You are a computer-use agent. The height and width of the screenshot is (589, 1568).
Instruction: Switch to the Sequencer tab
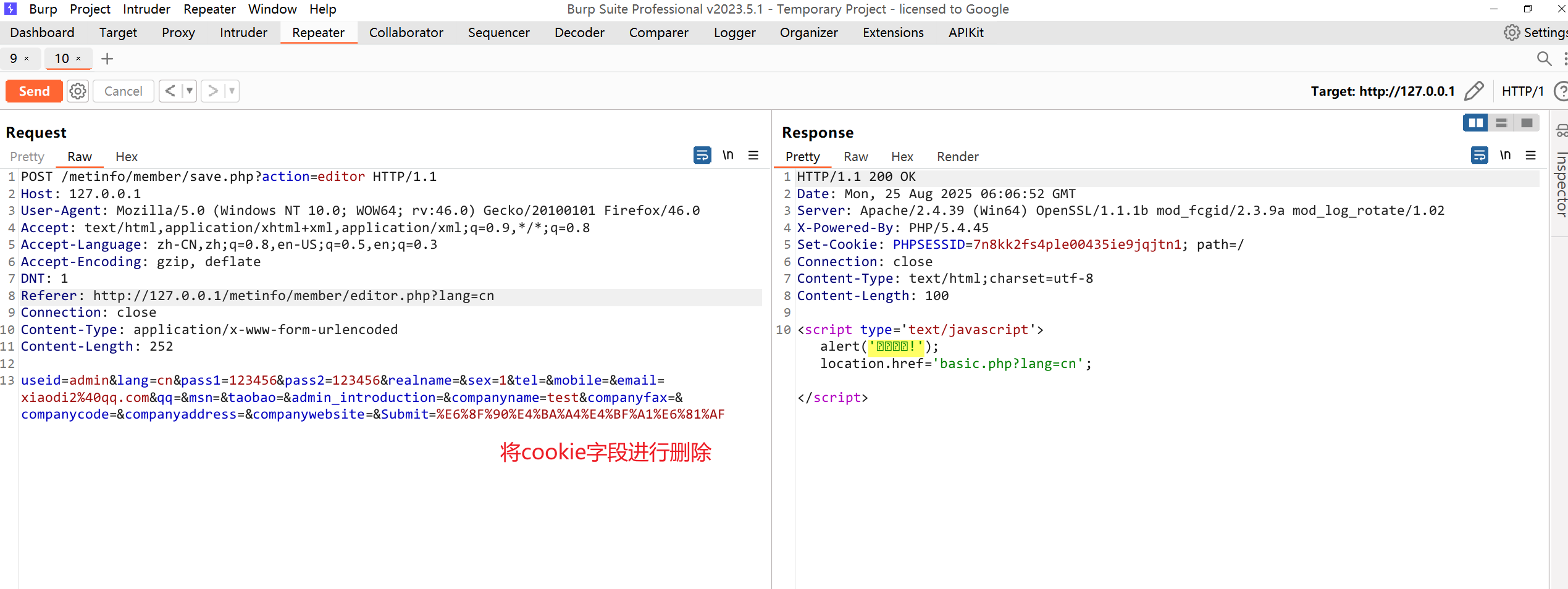[x=499, y=33]
